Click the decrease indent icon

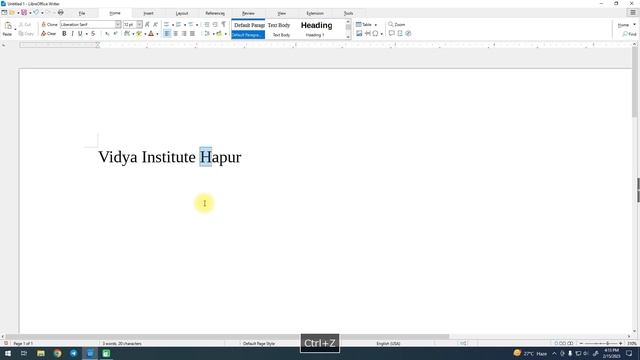click(x=215, y=25)
